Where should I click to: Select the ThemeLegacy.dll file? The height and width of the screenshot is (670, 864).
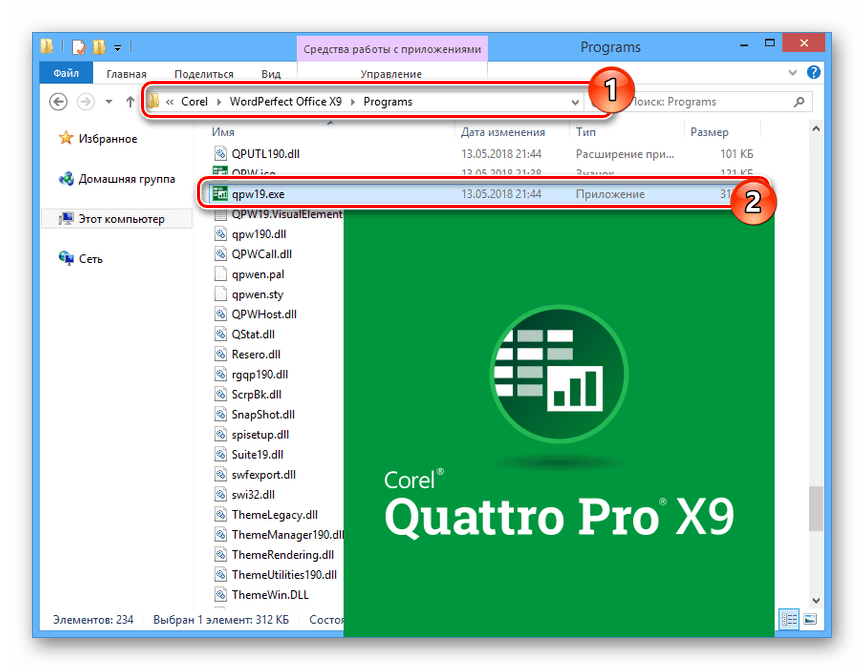(x=274, y=515)
